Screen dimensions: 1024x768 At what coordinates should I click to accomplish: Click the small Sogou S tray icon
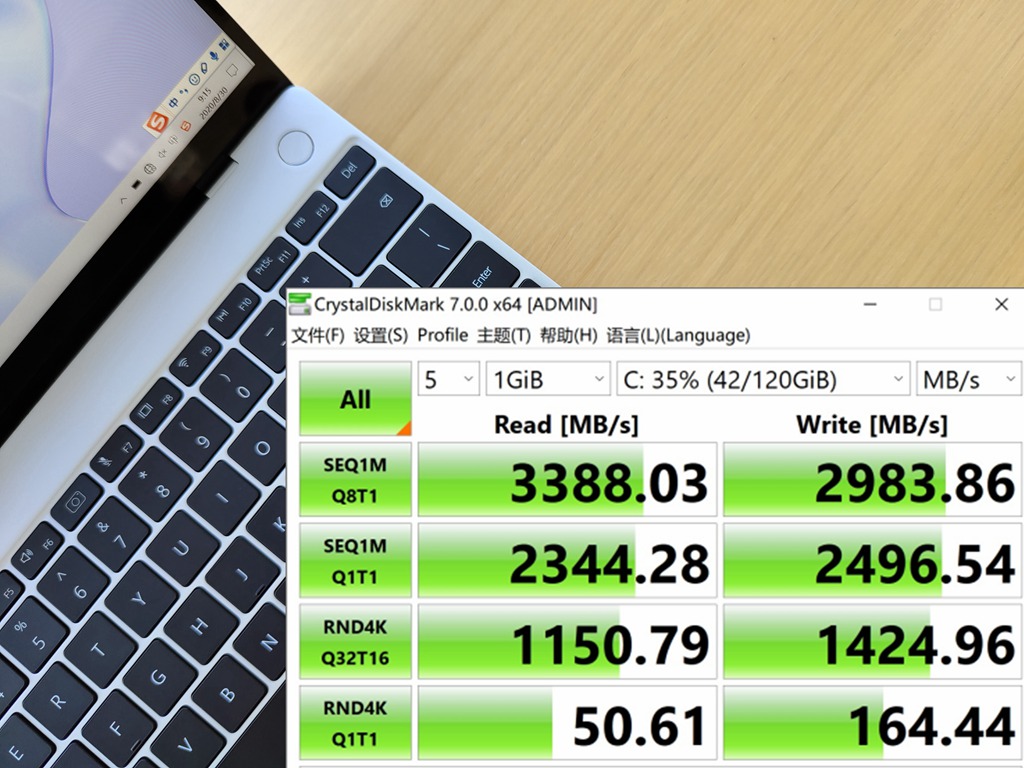click(186, 126)
